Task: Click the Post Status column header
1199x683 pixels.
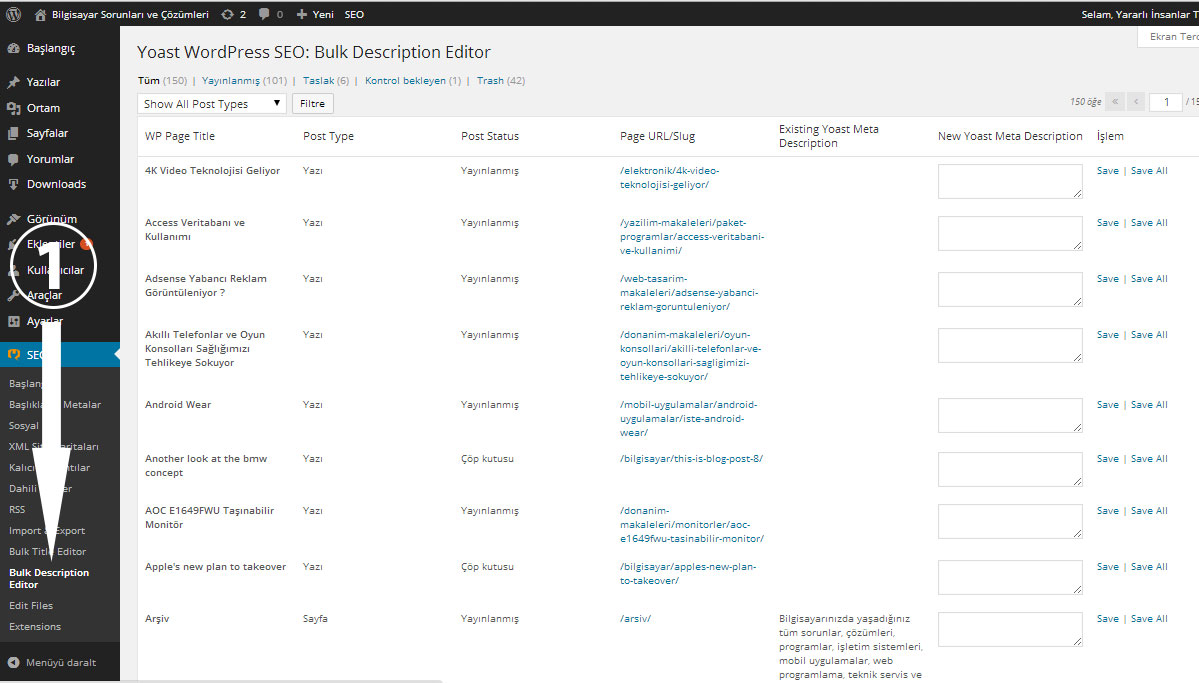Action: point(489,136)
